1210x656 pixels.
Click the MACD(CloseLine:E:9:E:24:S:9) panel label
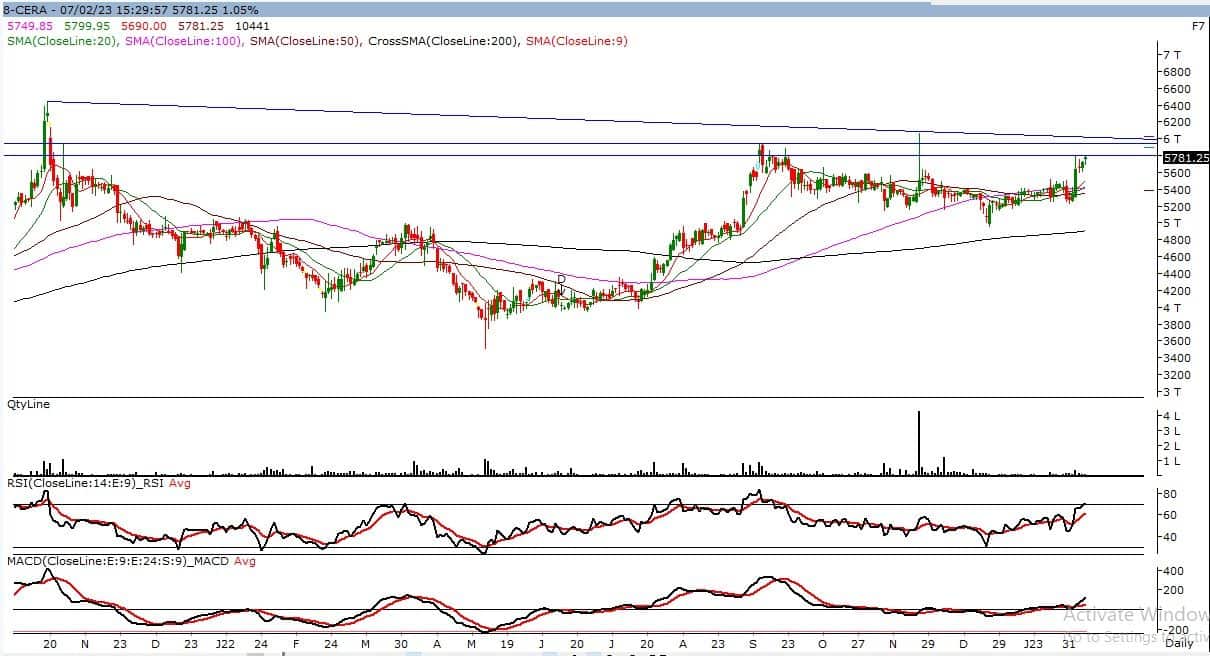coord(104,561)
